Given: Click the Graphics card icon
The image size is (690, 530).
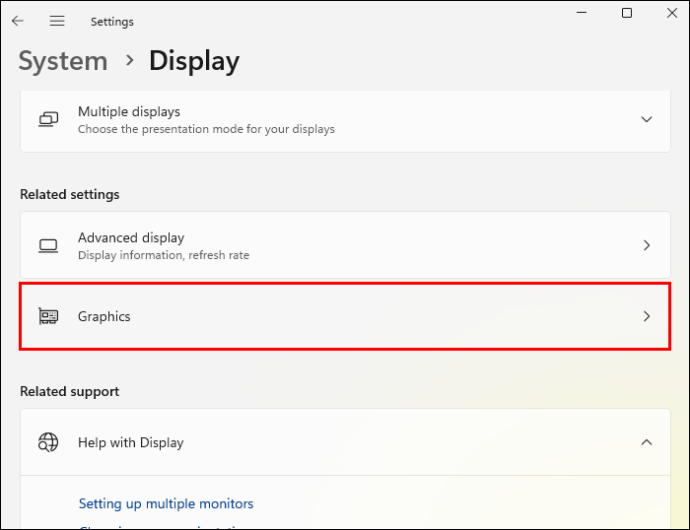Looking at the screenshot, I should pos(48,316).
